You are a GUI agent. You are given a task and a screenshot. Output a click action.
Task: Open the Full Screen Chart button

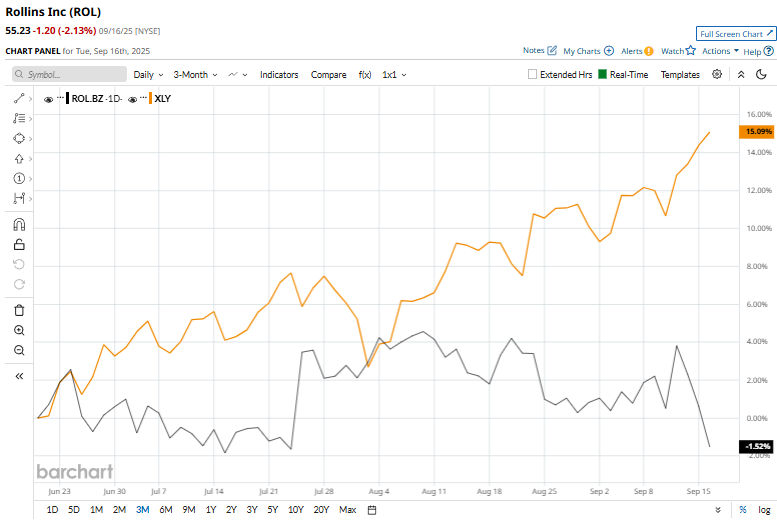pyautogui.click(x=736, y=34)
